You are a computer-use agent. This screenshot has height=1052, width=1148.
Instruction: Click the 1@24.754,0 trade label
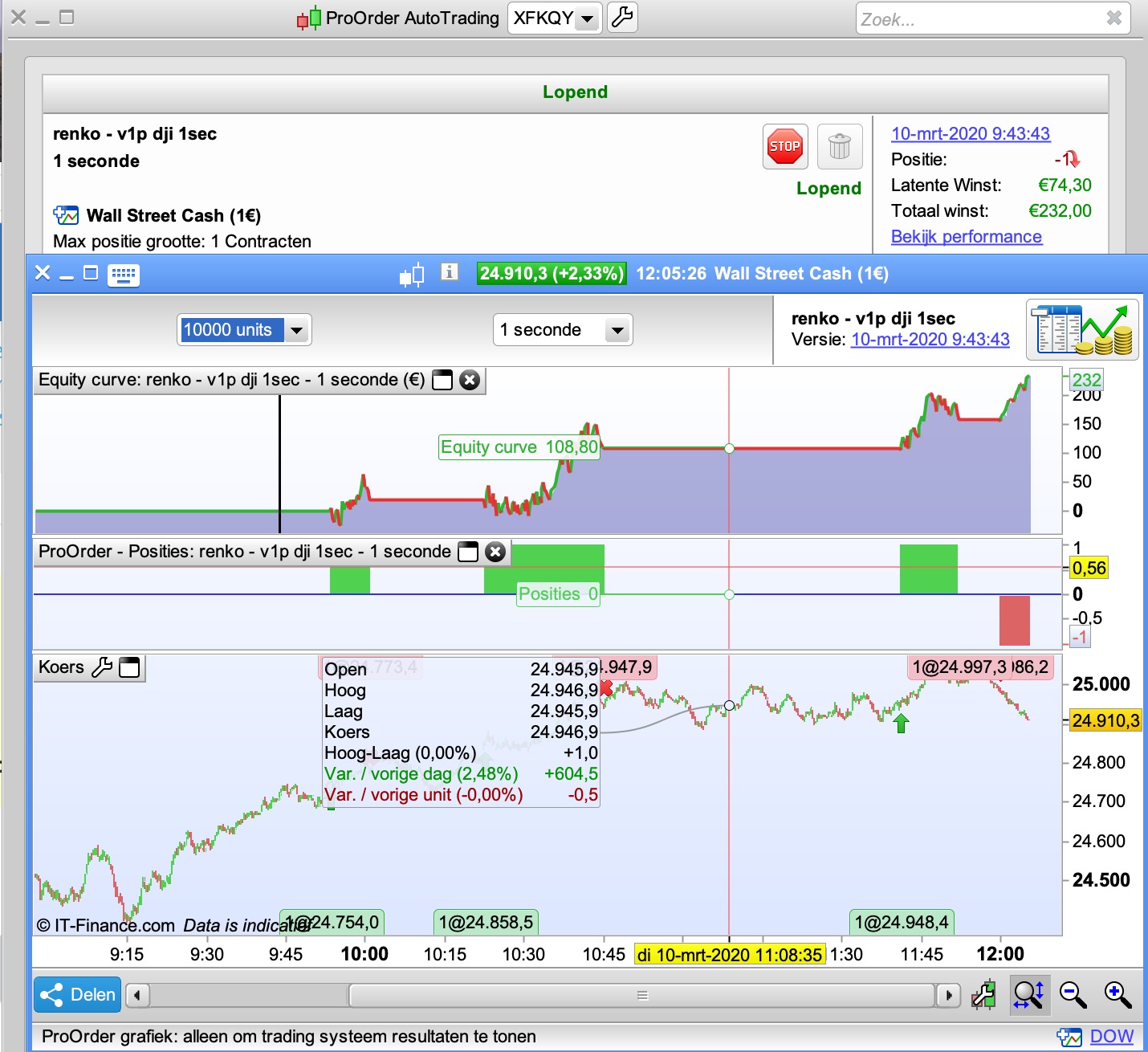tap(332, 923)
